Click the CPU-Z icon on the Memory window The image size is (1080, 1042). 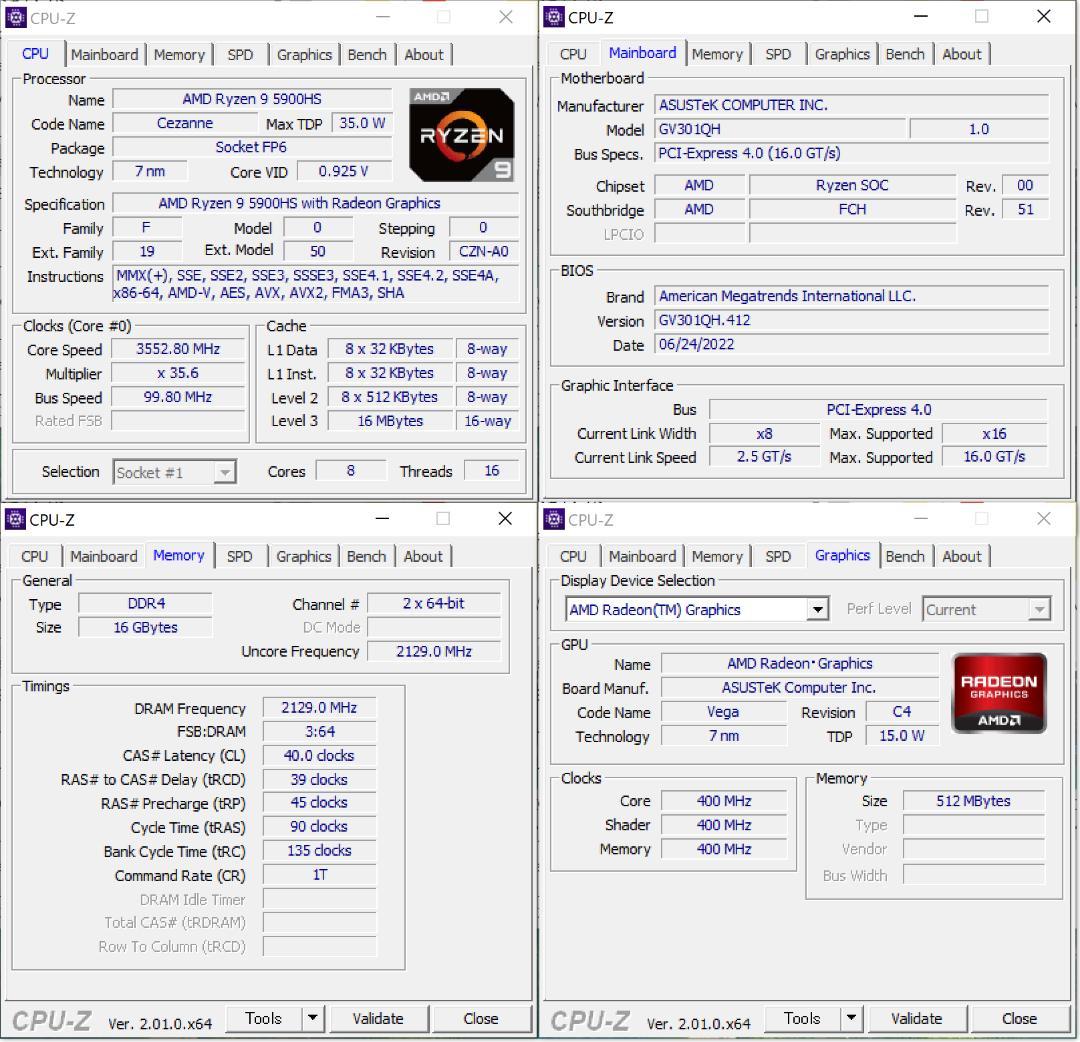click(16, 519)
